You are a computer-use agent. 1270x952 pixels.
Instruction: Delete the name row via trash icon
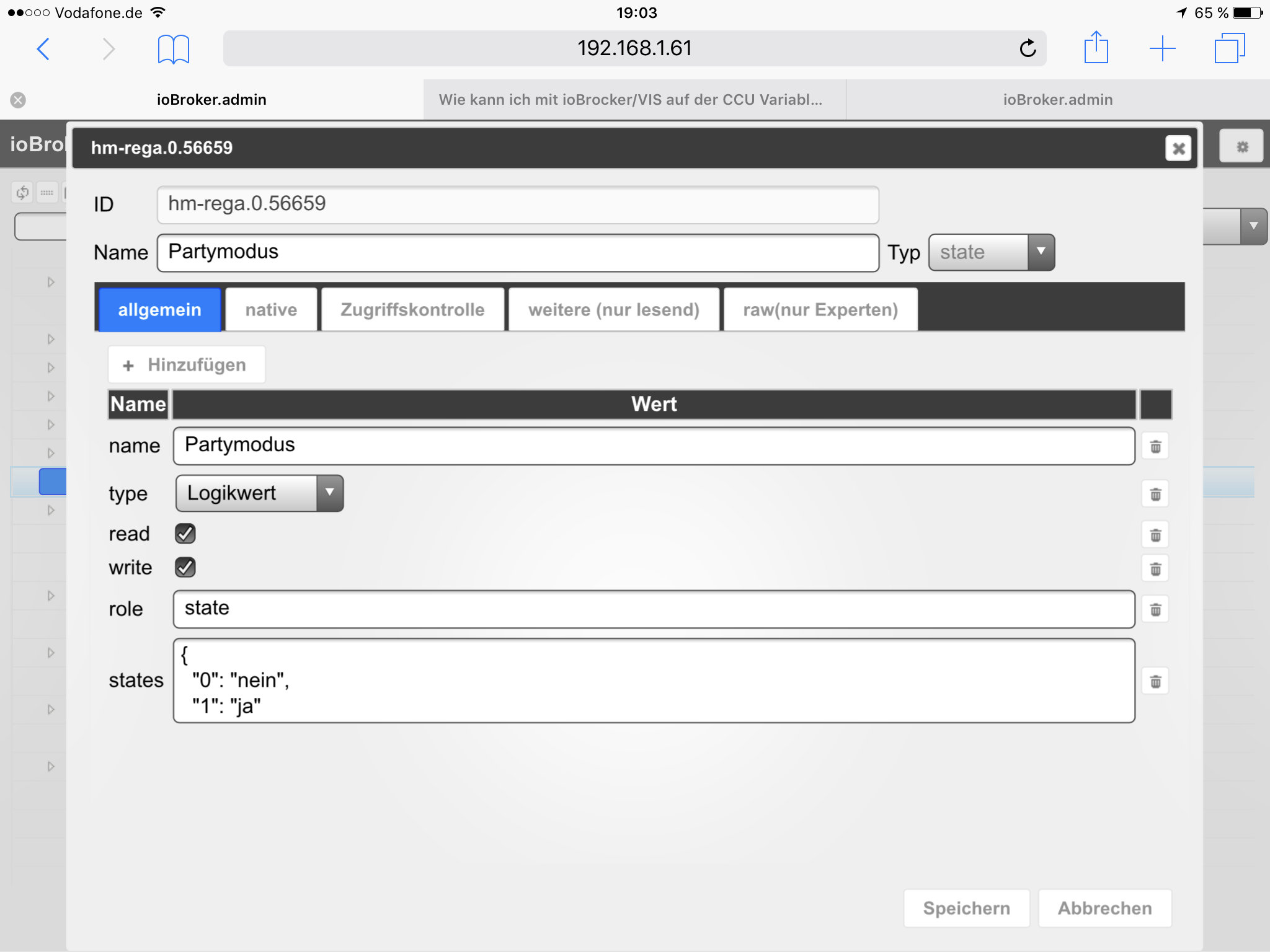coord(1155,446)
